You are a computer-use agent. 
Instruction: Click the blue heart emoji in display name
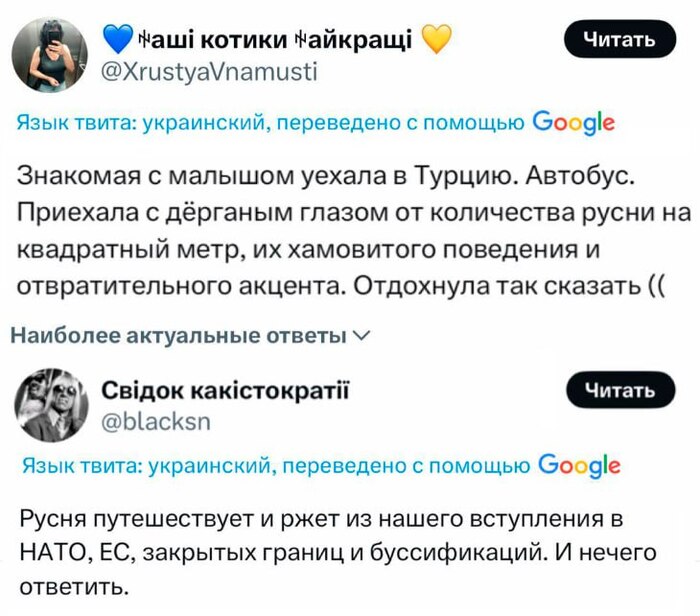click(x=118, y=39)
